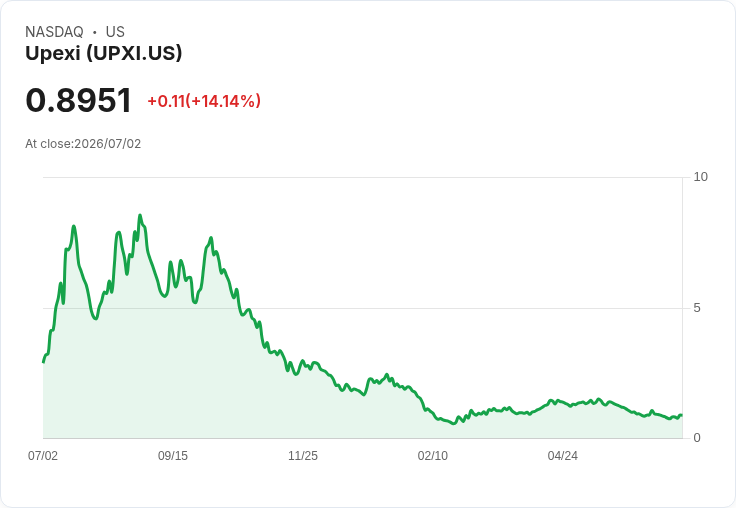This screenshot has height=508, width=736.
Task: Click the 5 y-axis value label
Action: (697, 308)
